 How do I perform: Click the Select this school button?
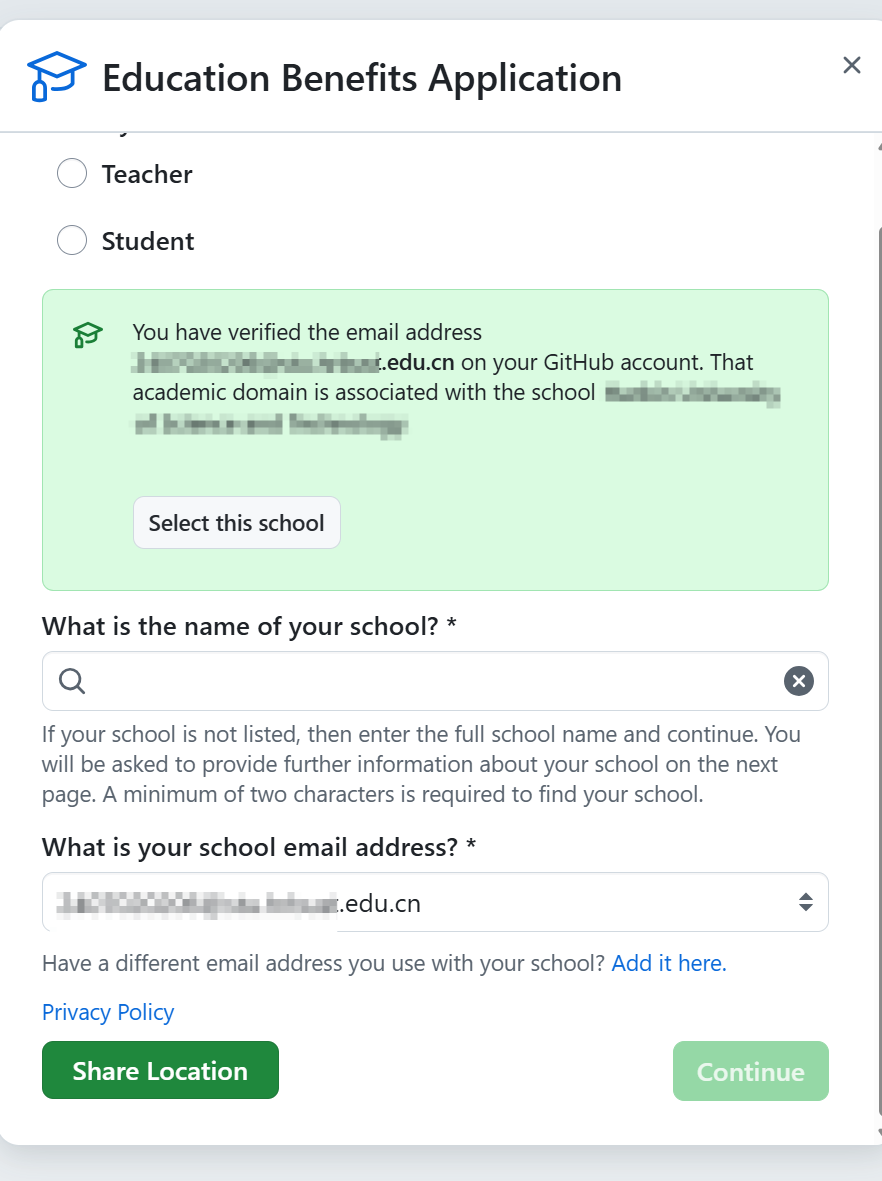pos(236,522)
